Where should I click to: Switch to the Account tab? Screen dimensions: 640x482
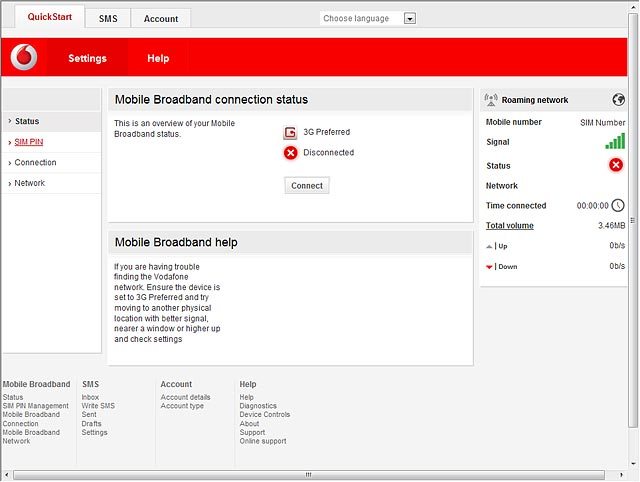click(161, 18)
